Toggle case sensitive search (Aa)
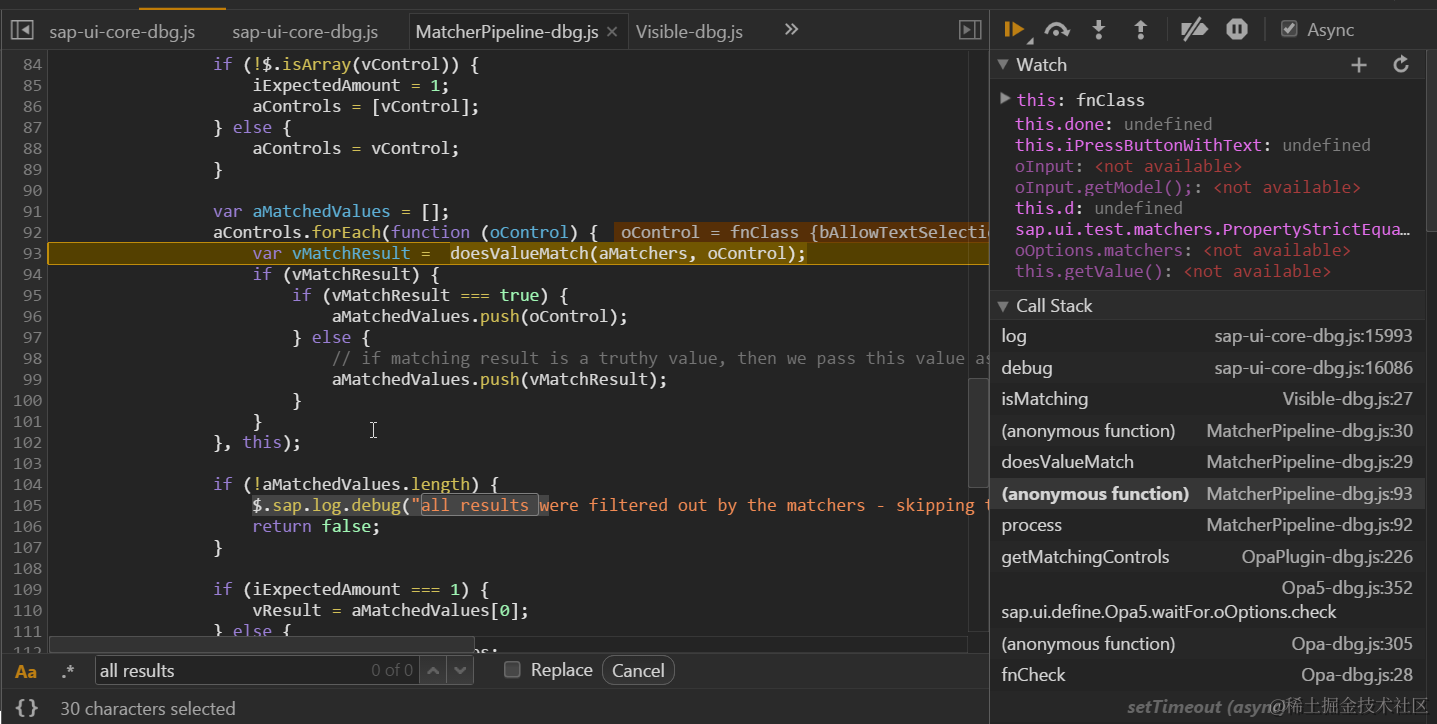Image resolution: width=1437 pixels, height=724 pixels. click(x=26, y=671)
